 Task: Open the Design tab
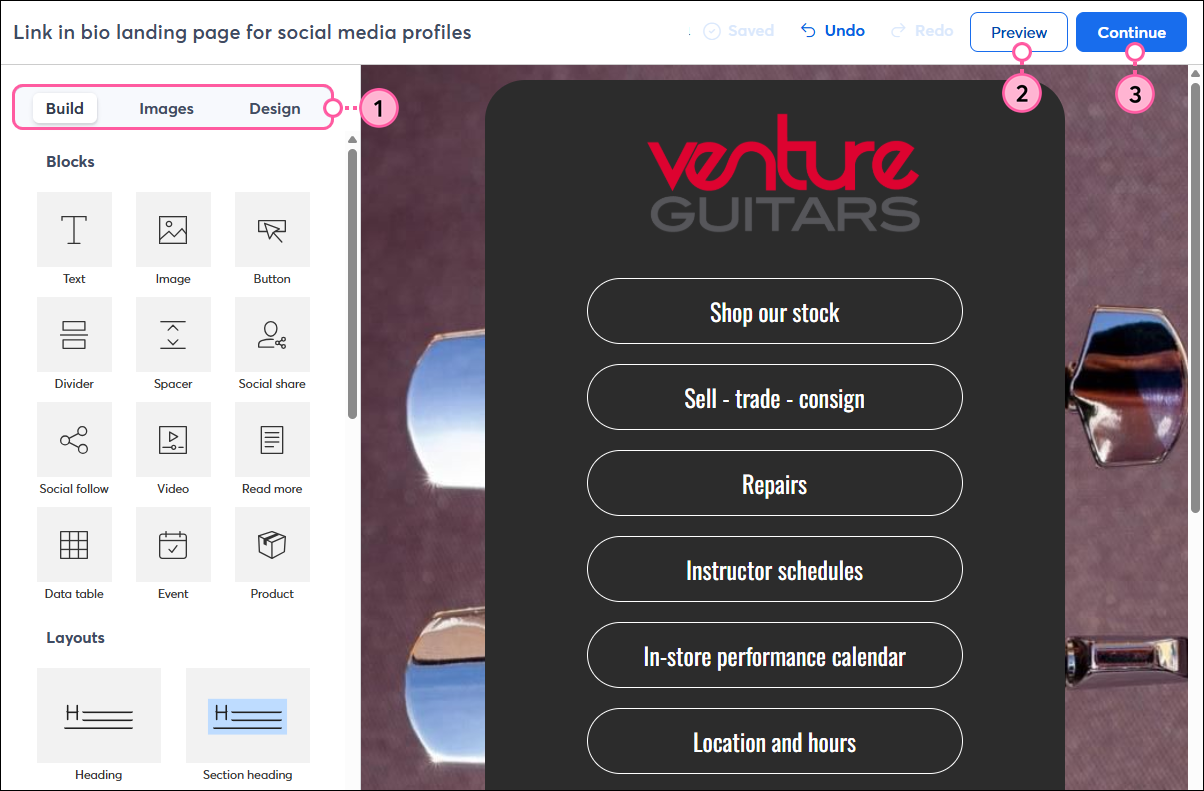tap(274, 108)
